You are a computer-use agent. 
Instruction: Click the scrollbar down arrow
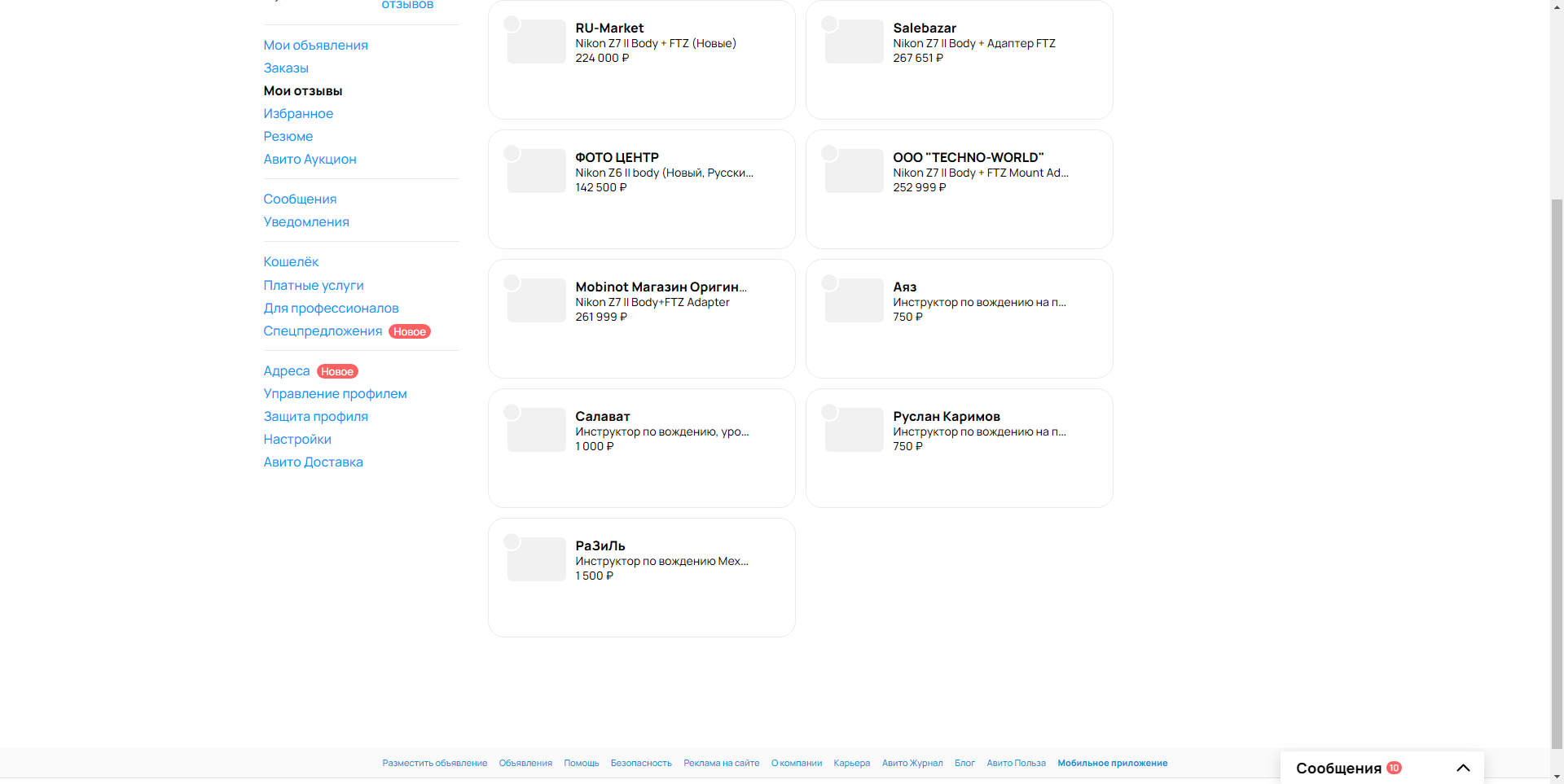pyautogui.click(x=1557, y=777)
